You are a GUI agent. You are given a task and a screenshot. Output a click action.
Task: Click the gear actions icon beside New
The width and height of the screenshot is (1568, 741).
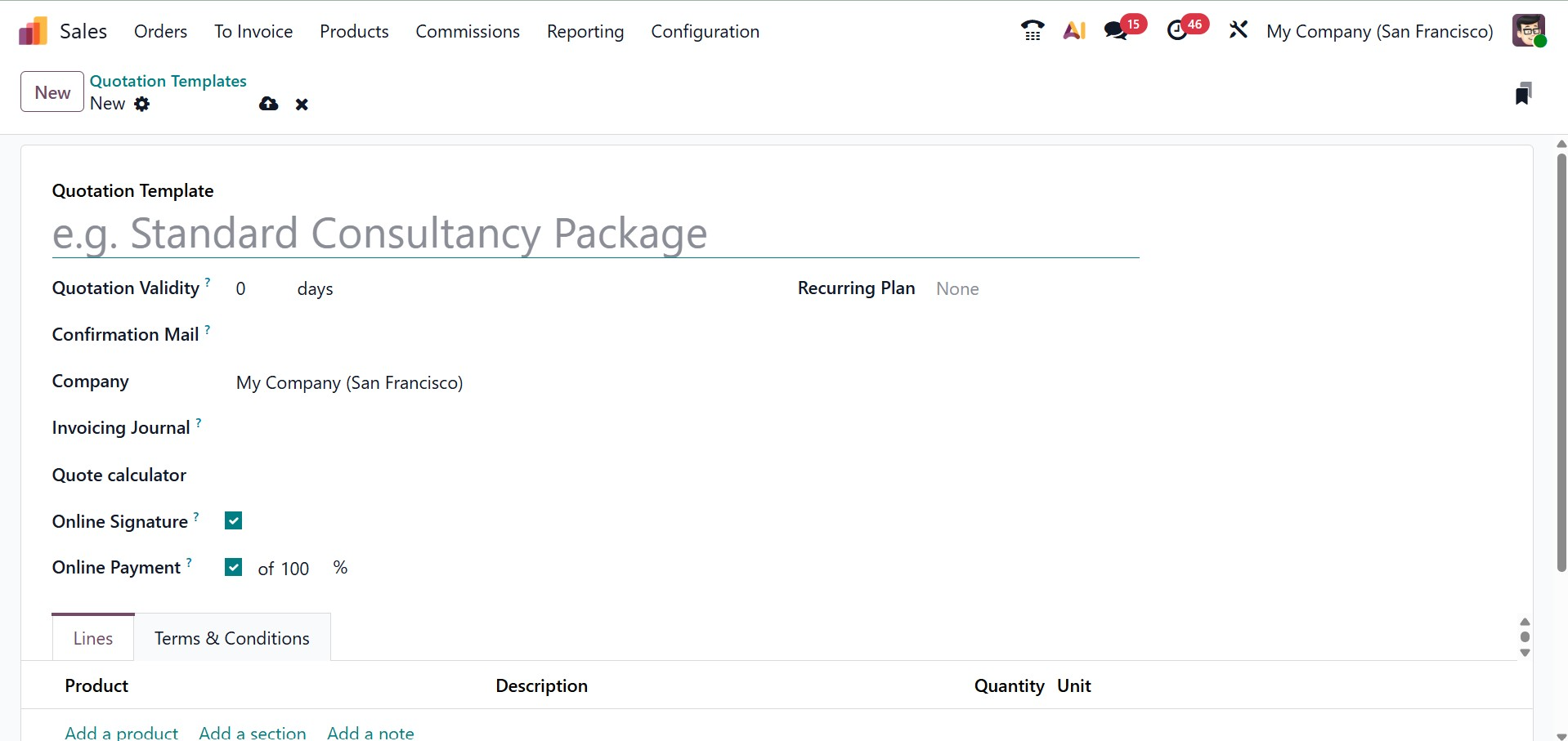(142, 104)
